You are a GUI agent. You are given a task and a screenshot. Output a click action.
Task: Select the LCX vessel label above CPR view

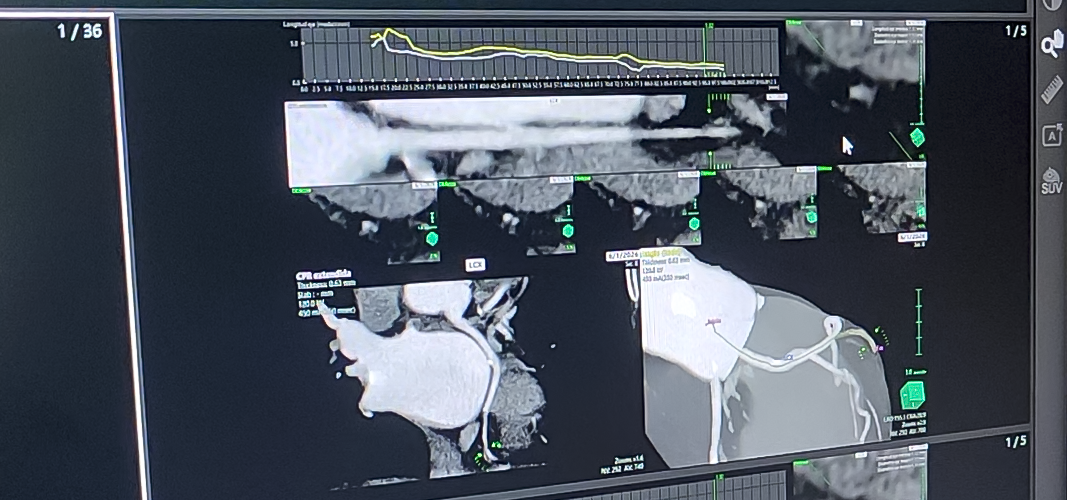(x=475, y=265)
